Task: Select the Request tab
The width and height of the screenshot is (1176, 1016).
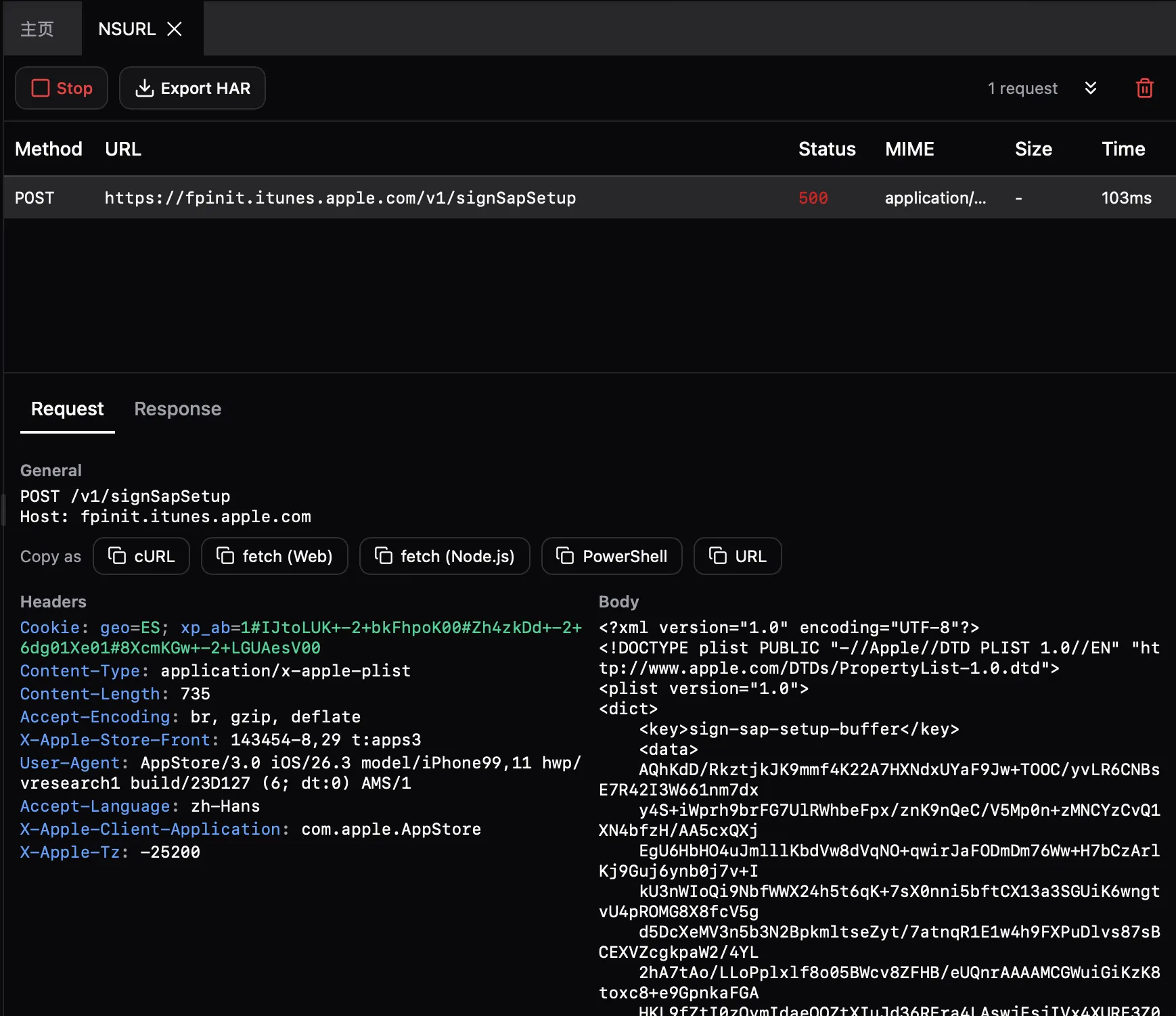Action: (67, 409)
